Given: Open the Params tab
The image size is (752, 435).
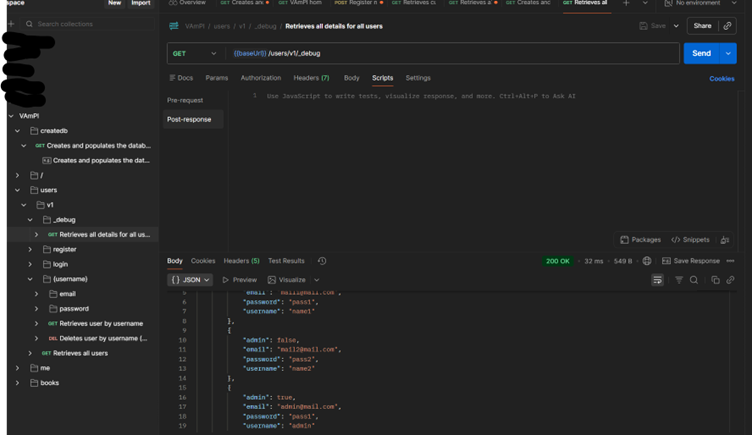Looking at the screenshot, I should tap(217, 78).
